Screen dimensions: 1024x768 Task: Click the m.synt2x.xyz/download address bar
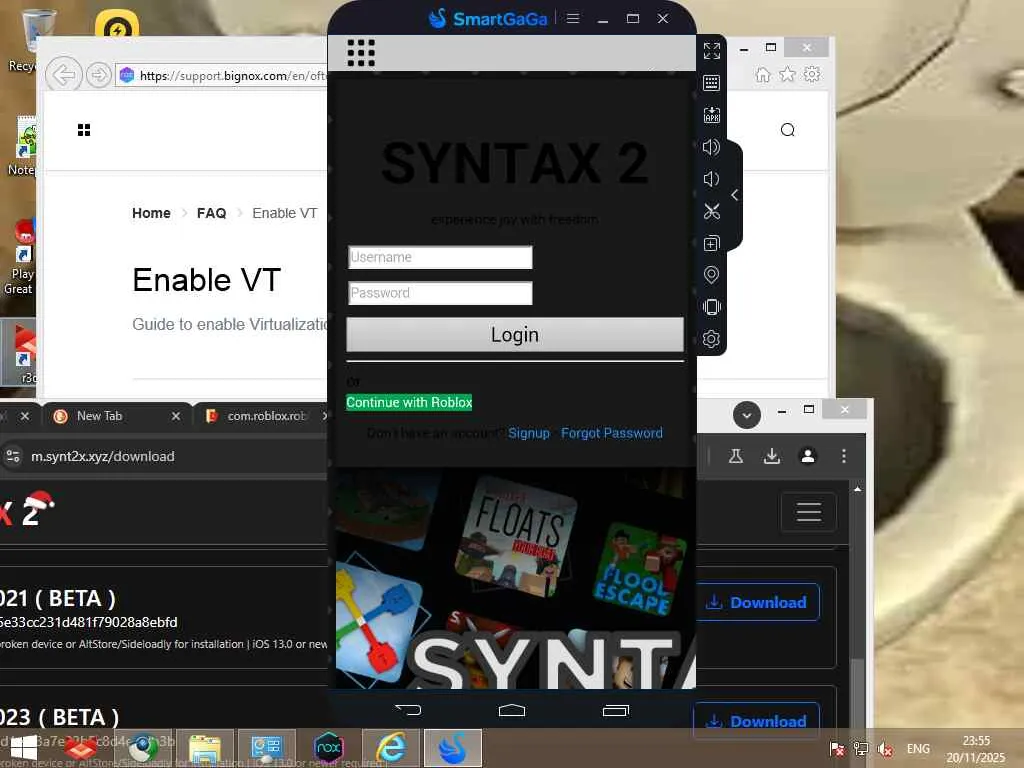point(103,456)
